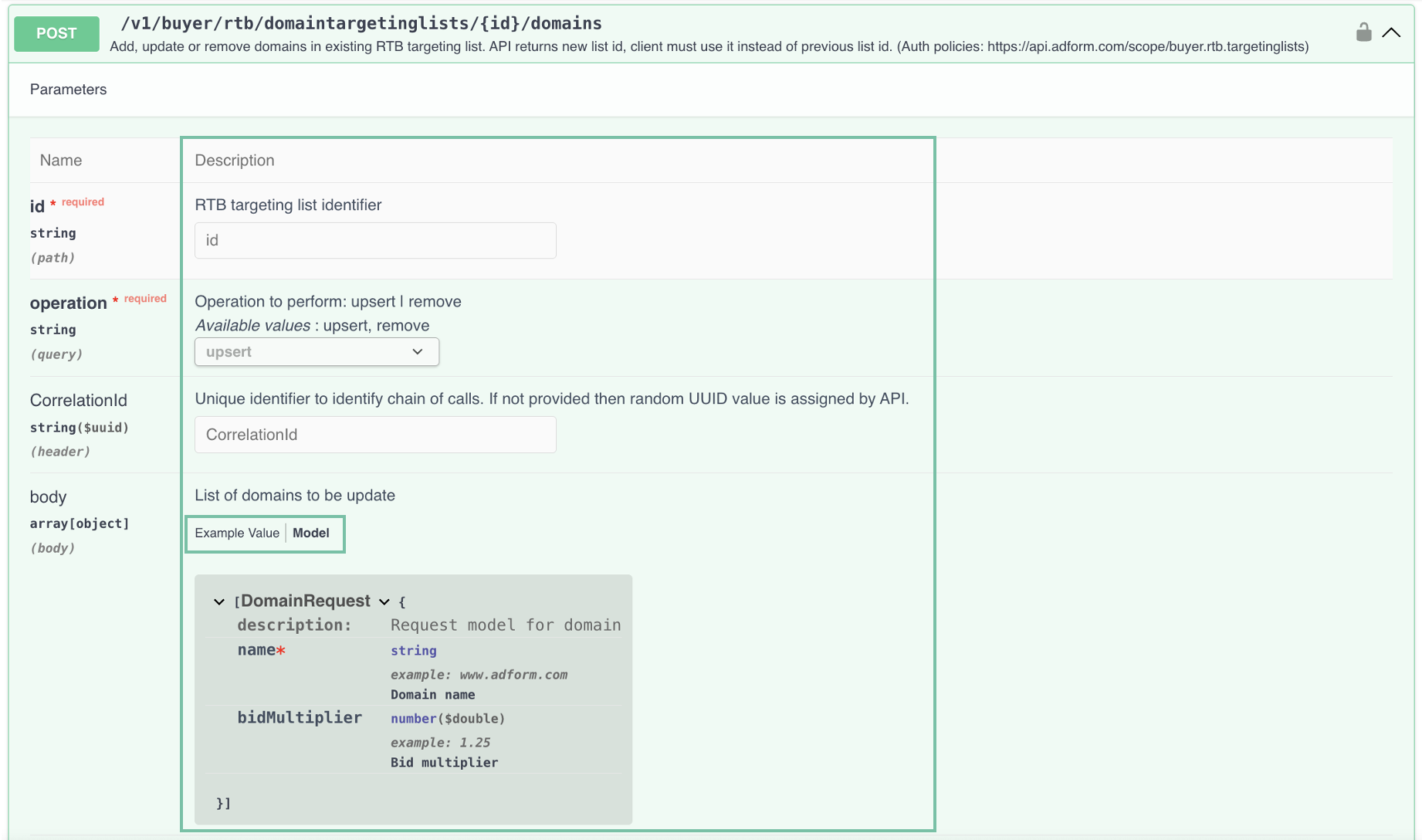This screenshot has width=1422, height=840.
Task: Click the 'Available values : upsert, remove' text
Action: (x=312, y=325)
